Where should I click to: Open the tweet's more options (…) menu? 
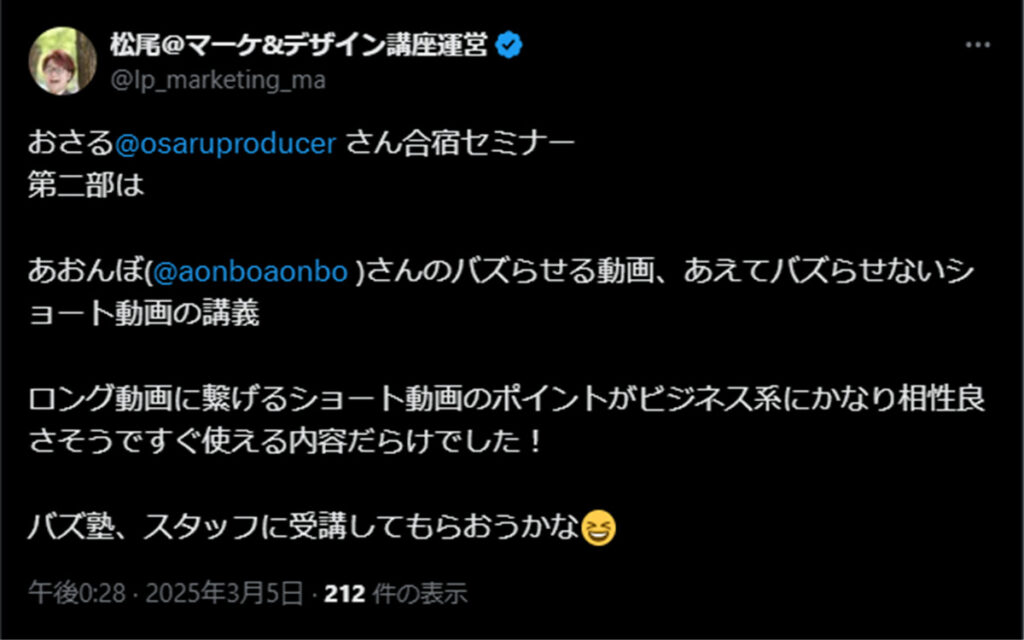coord(978,46)
